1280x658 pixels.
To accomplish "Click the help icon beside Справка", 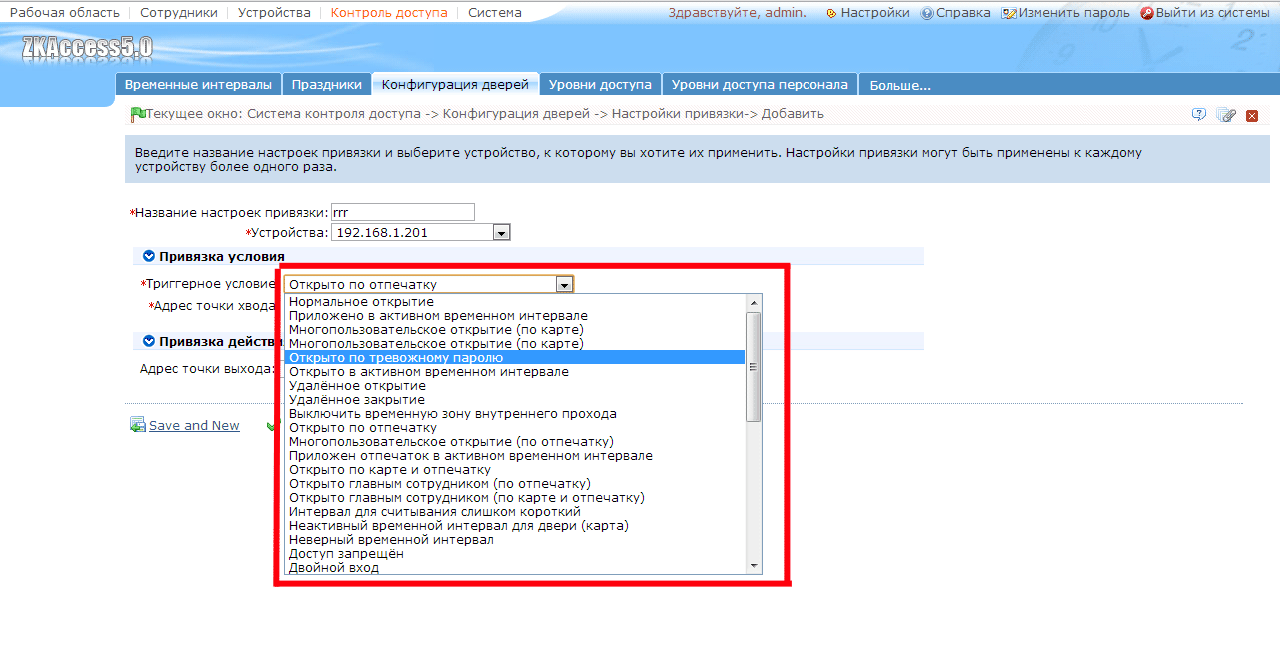I will (927, 13).
